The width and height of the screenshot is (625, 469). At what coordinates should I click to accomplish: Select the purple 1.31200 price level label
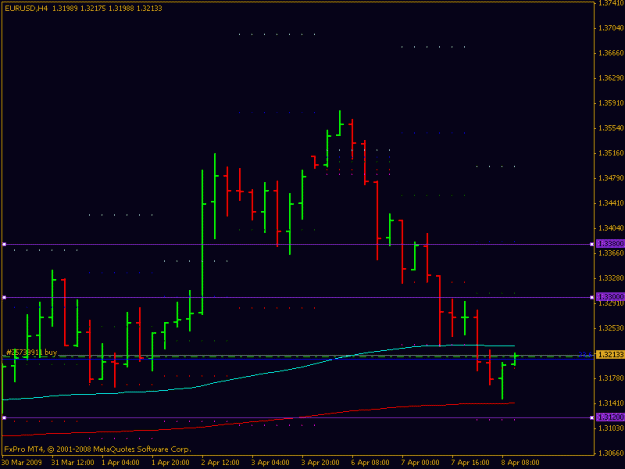(610, 417)
